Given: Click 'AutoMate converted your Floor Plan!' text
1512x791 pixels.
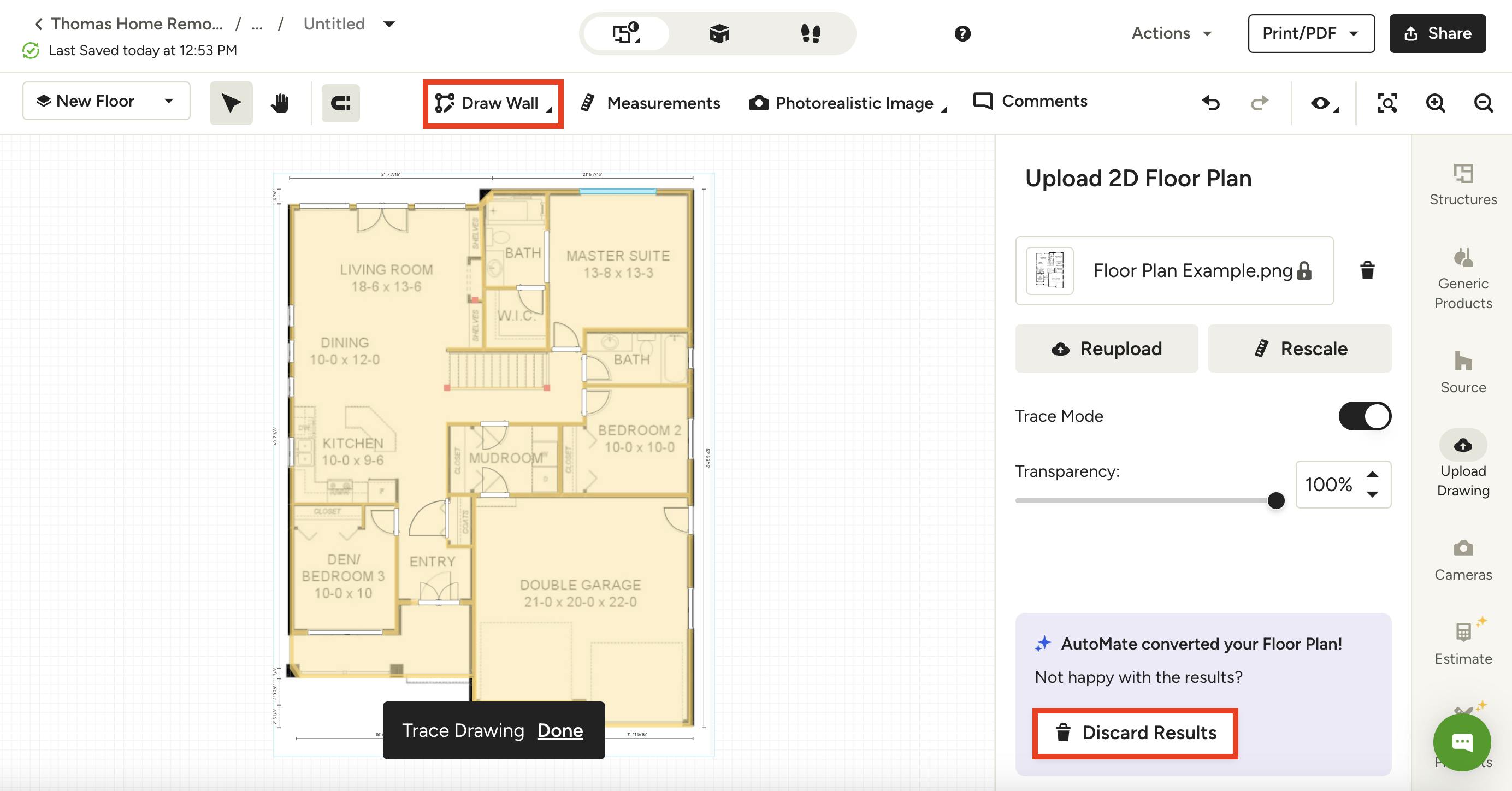Looking at the screenshot, I should tap(1201, 644).
